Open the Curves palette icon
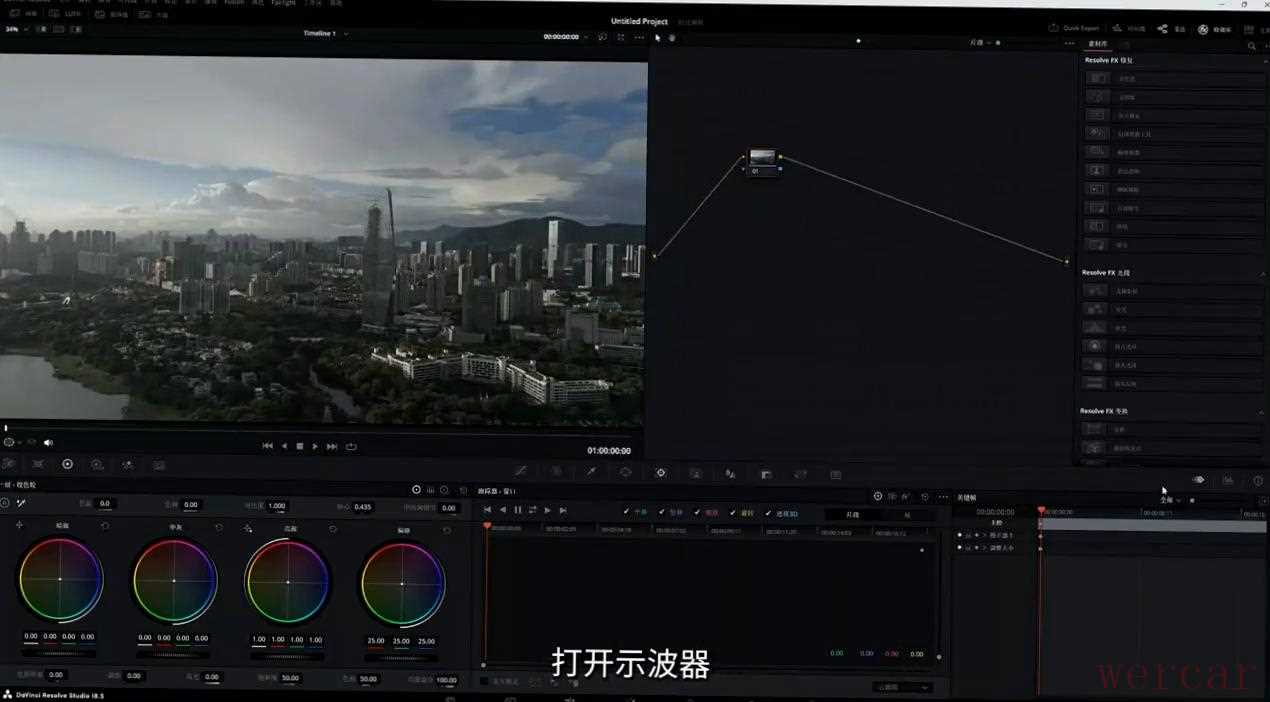The height and width of the screenshot is (702, 1270). 521,472
